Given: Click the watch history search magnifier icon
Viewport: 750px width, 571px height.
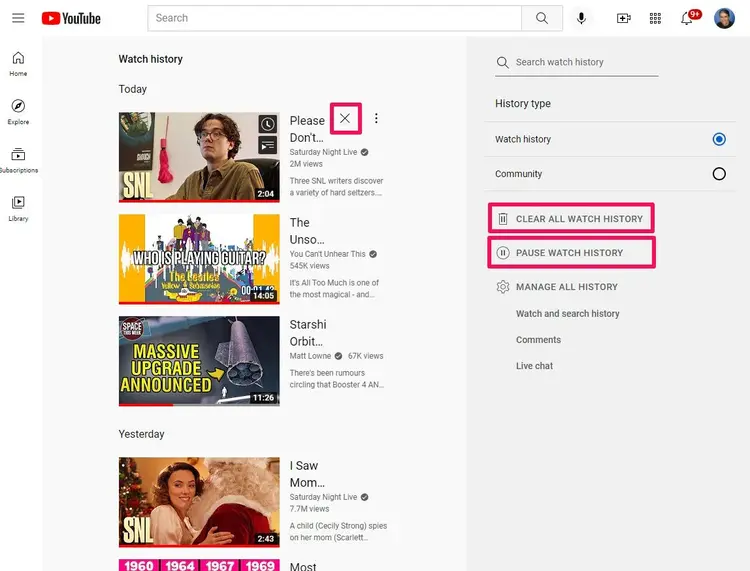Looking at the screenshot, I should click(502, 62).
